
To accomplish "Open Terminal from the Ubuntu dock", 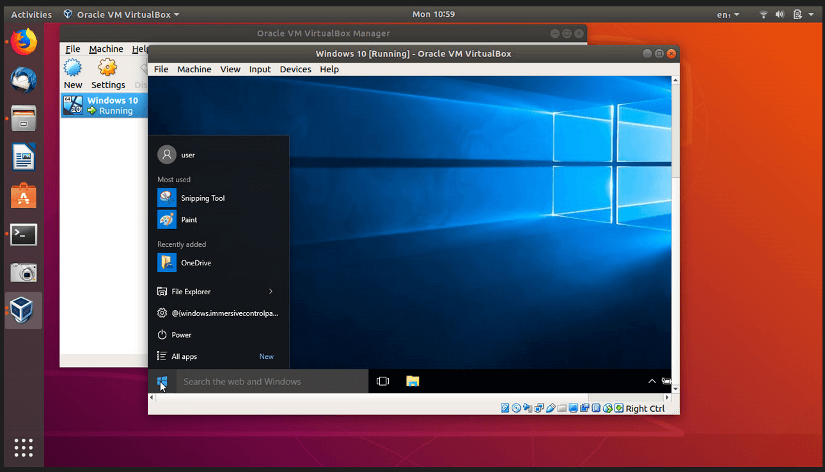I will 24,234.
